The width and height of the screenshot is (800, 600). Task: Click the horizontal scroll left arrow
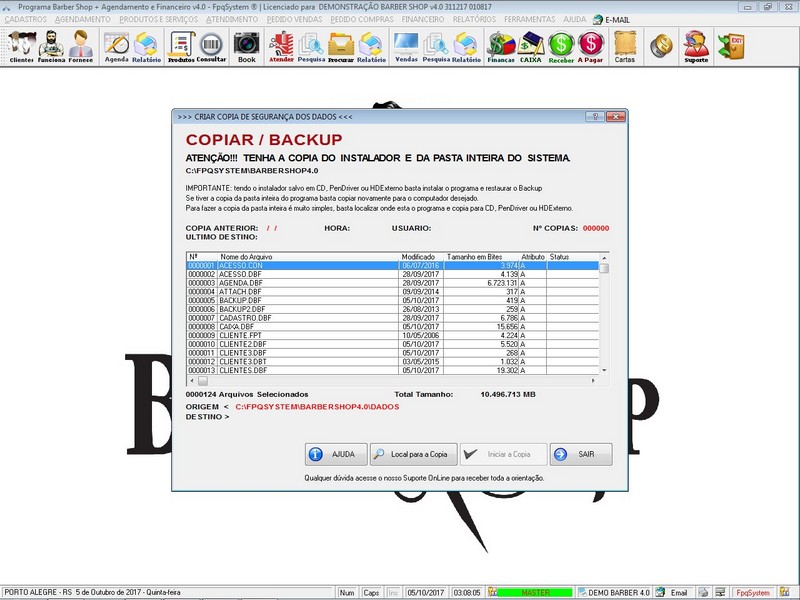[192, 381]
